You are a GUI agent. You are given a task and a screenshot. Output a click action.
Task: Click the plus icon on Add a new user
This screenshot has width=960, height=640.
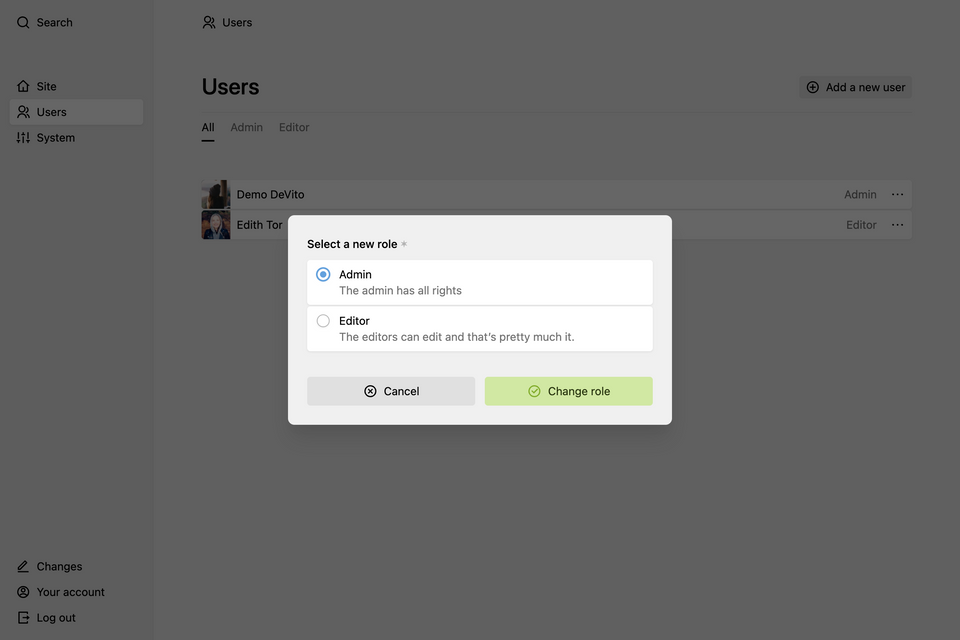[x=812, y=88]
